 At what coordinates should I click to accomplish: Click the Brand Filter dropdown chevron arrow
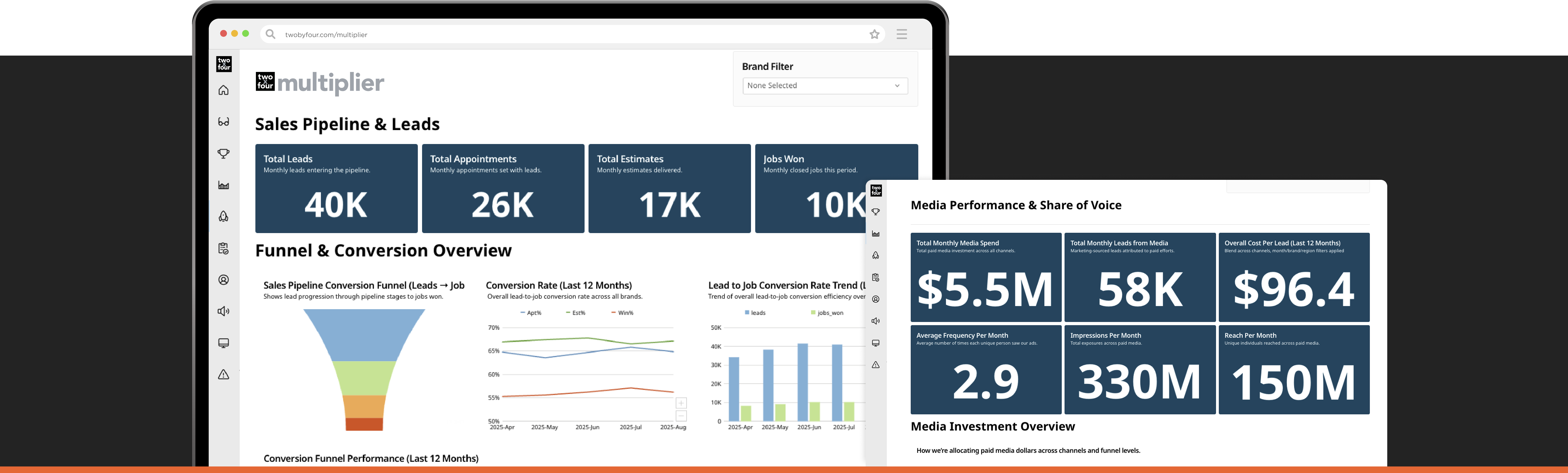(x=897, y=86)
